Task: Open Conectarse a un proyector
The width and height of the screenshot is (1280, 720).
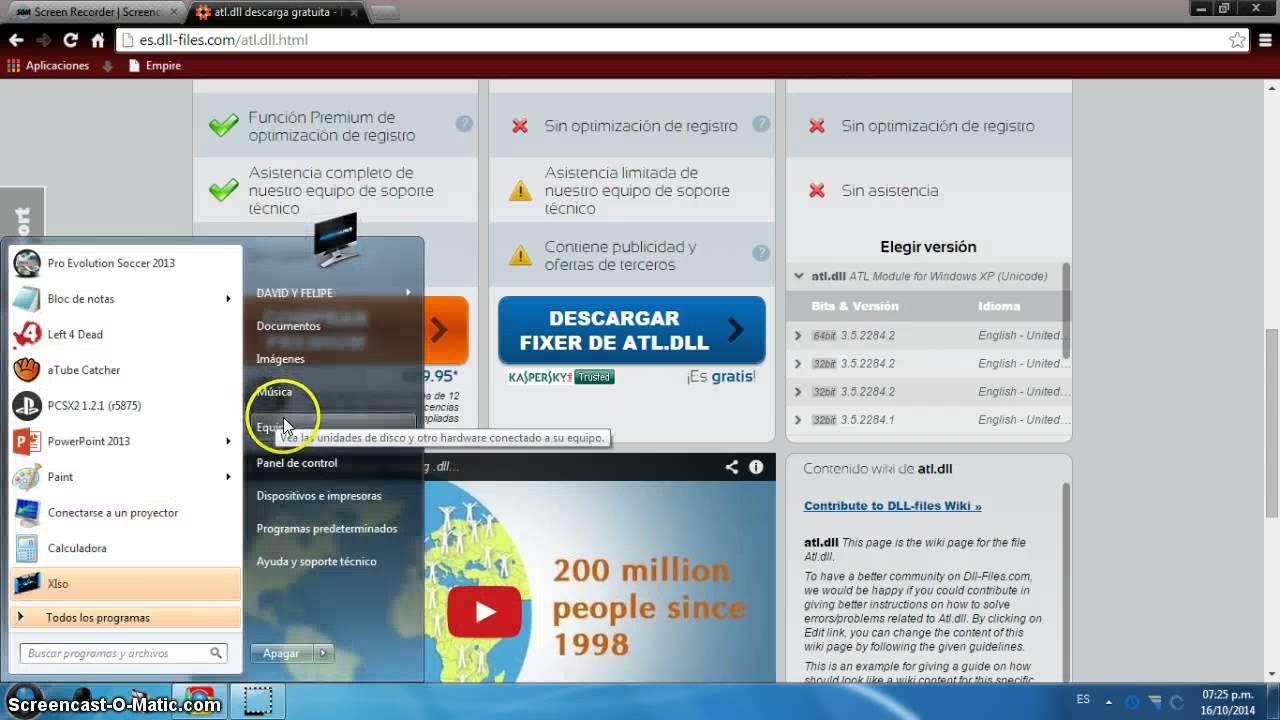Action: point(125,512)
